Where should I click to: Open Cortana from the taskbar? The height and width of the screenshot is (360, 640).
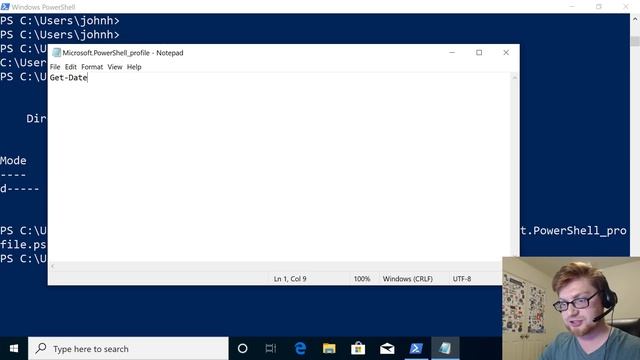pos(242,349)
